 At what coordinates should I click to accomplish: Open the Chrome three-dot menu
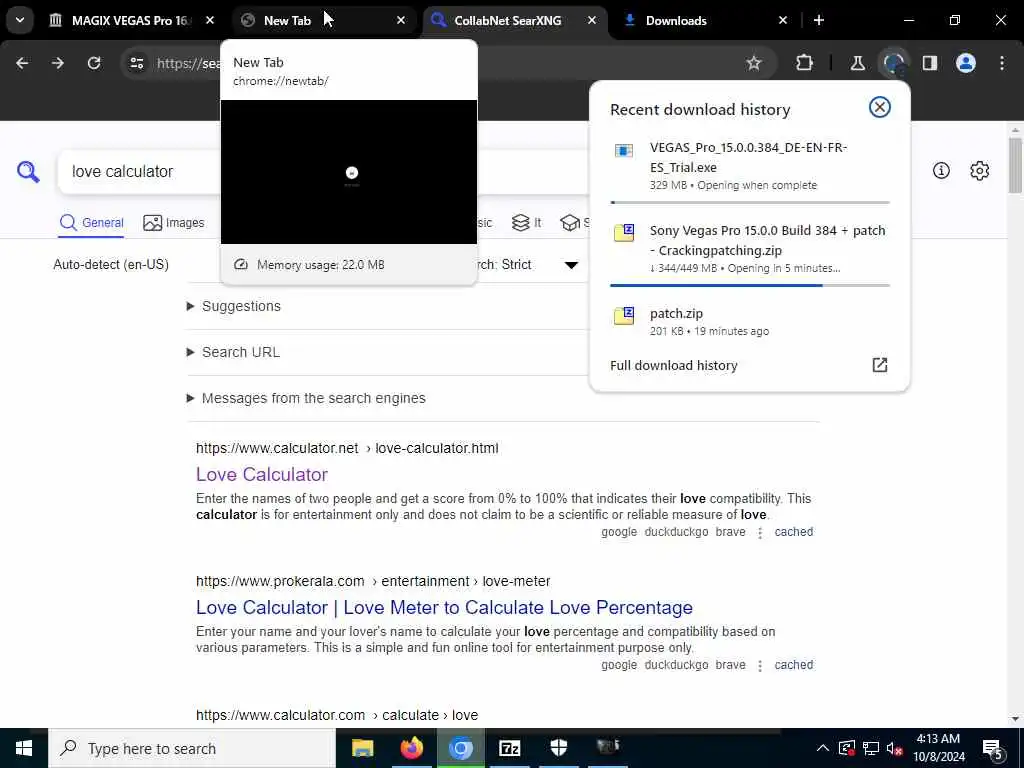pyautogui.click(x=1002, y=63)
